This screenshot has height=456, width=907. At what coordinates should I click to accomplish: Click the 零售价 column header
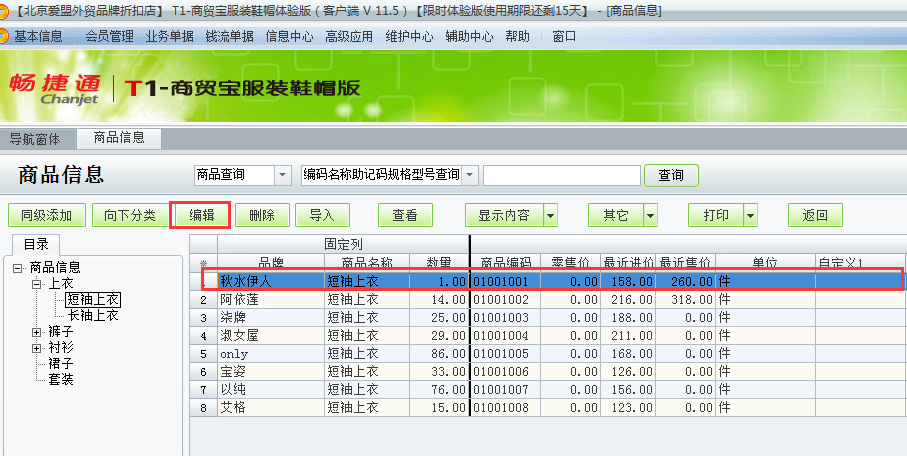(x=570, y=262)
